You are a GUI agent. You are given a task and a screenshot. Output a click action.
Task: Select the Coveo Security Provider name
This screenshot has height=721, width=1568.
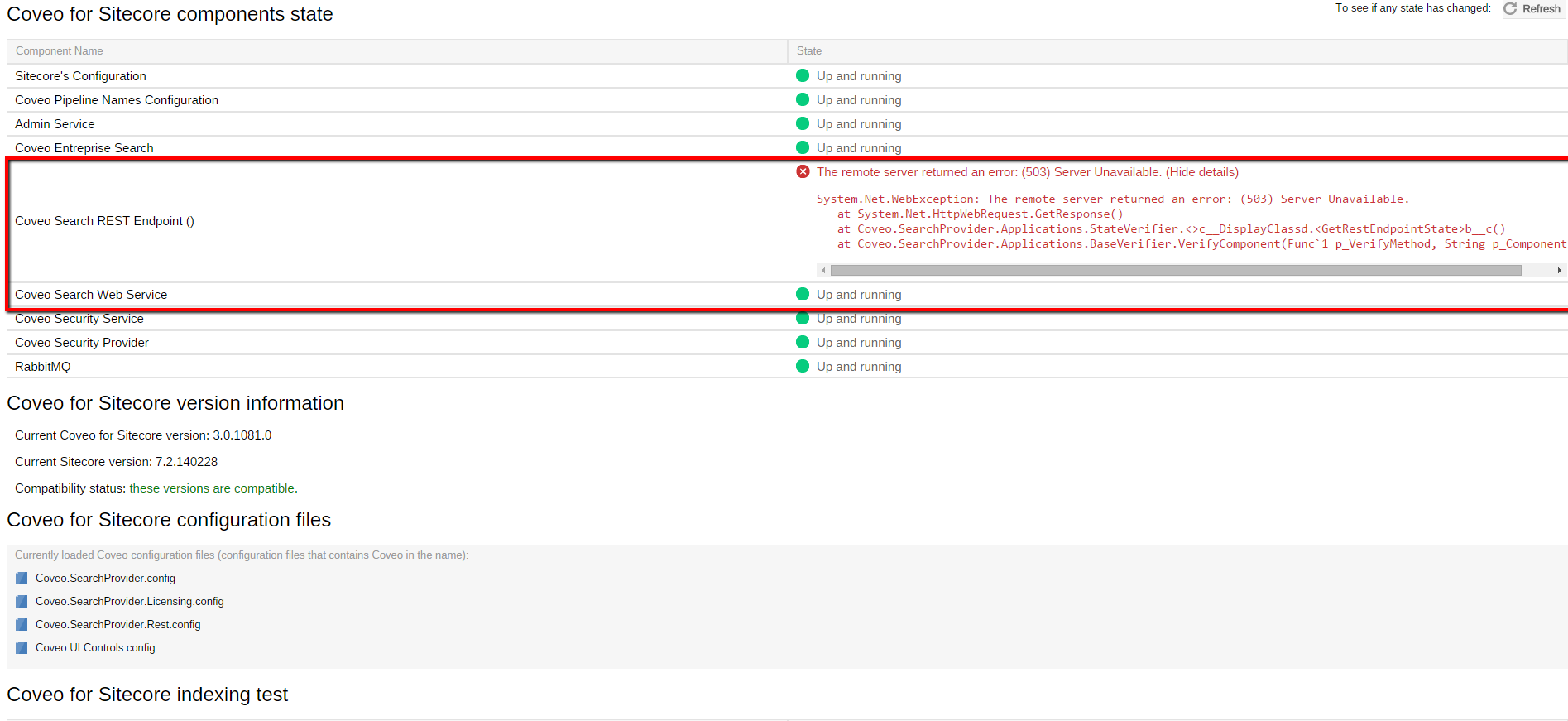pos(82,343)
